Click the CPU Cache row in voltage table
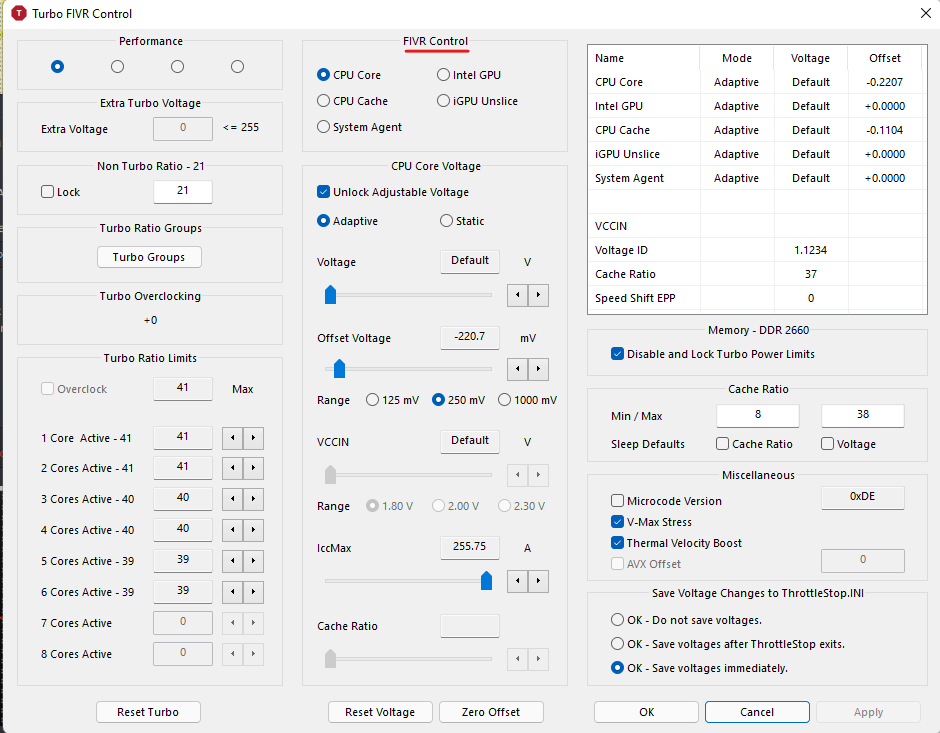Viewport: 940px width, 733px height. [x=757, y=130]
